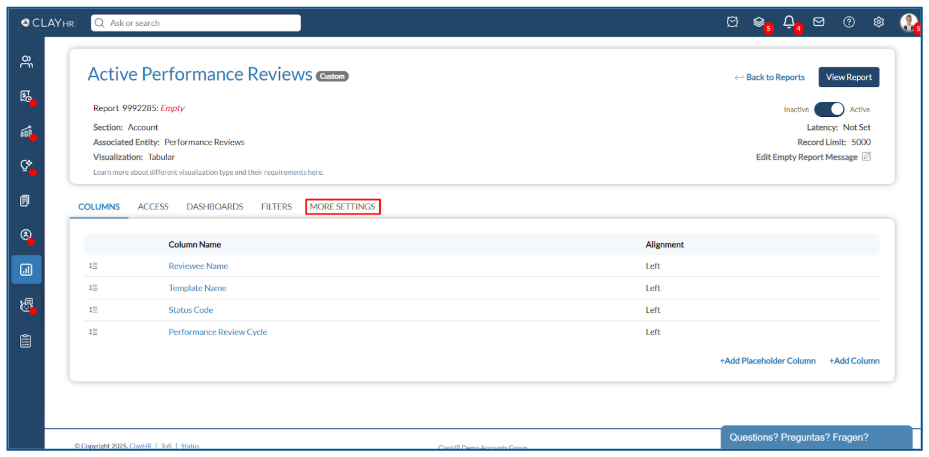Click the Ask or search input field
929x457 pixels.
click(196, 23)
